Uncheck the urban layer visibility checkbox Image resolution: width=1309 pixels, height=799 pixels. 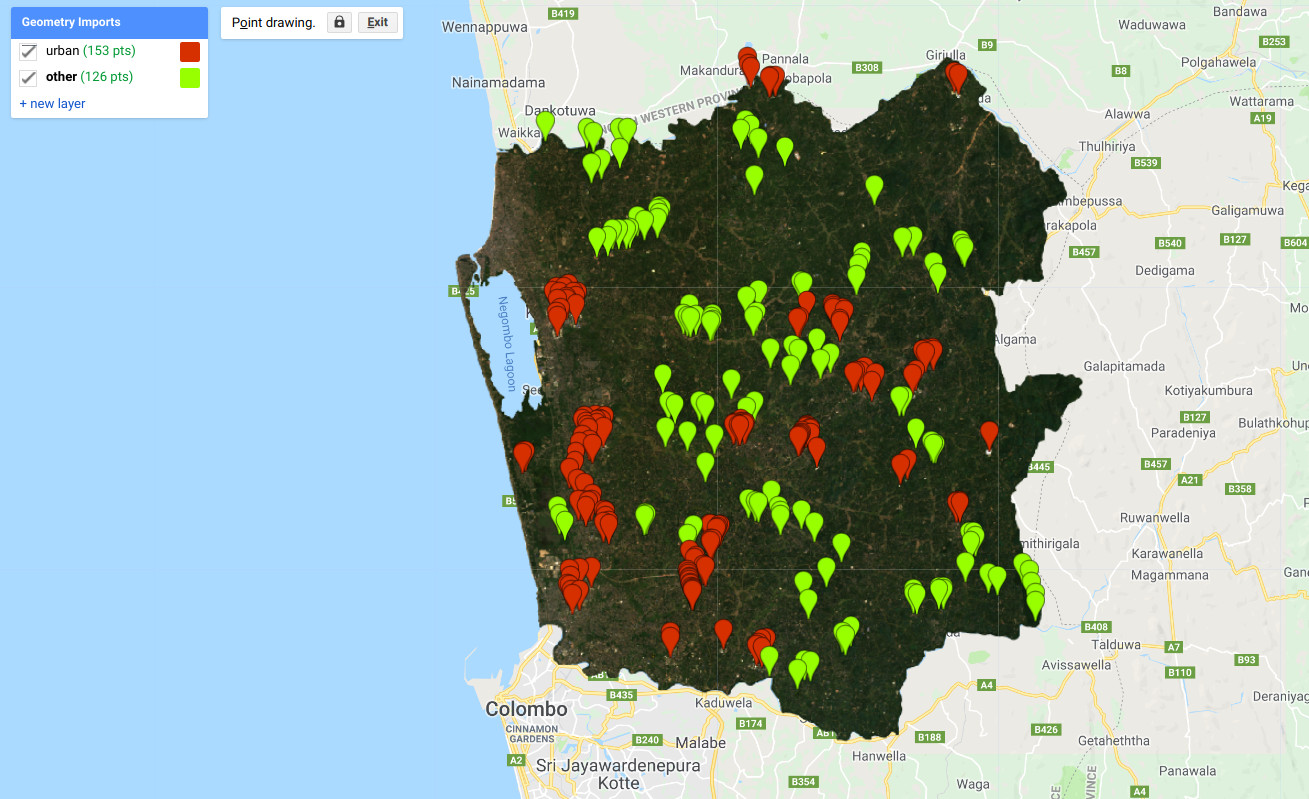point(27,51)
